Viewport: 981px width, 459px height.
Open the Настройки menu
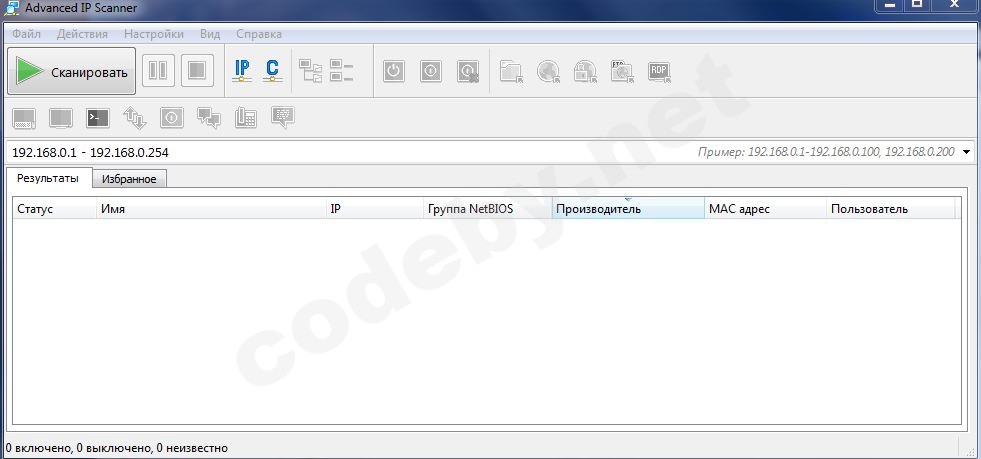(154, 34)
